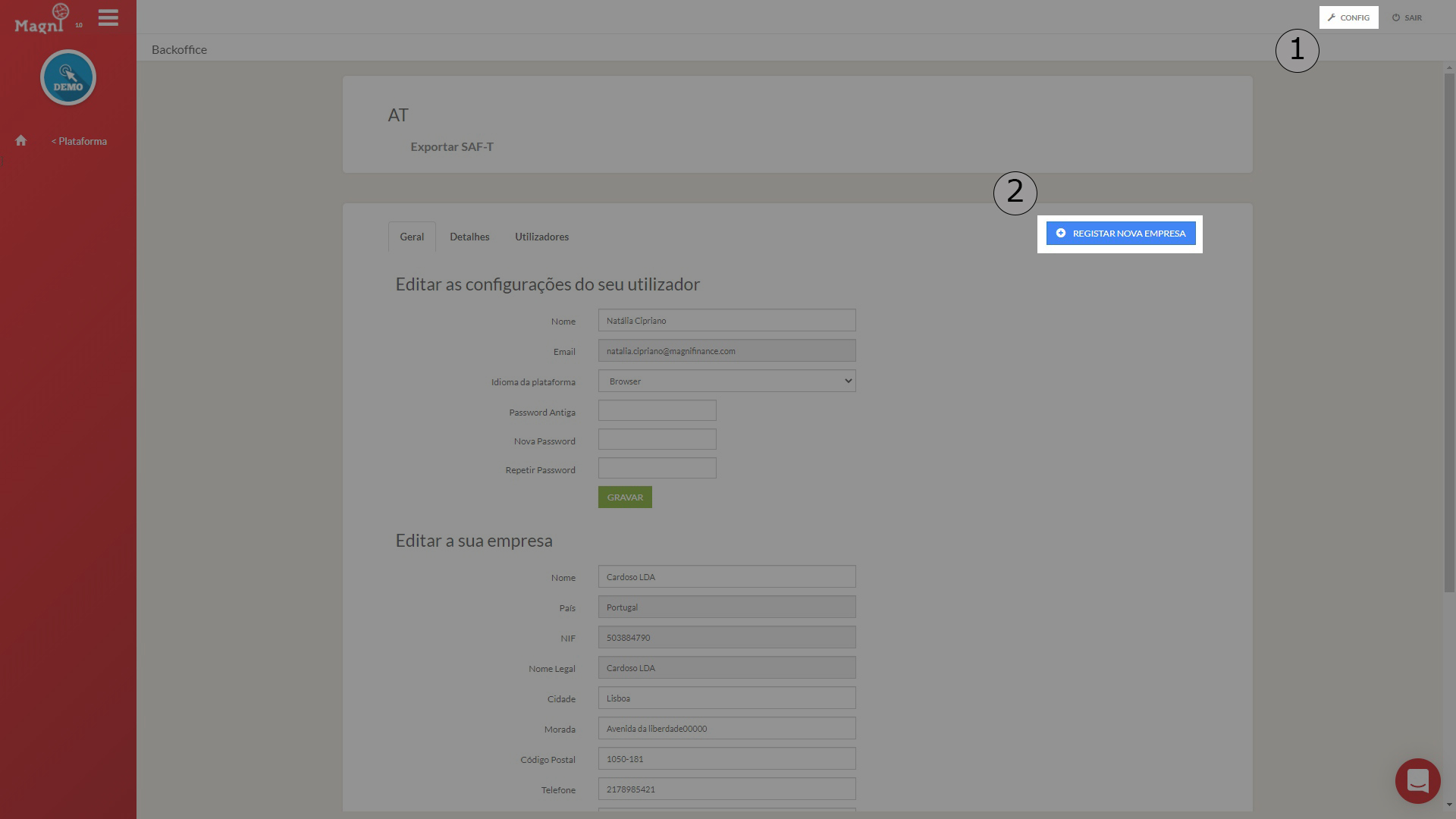
Task: Open the chat support bubble
Action: [1417, 780]
